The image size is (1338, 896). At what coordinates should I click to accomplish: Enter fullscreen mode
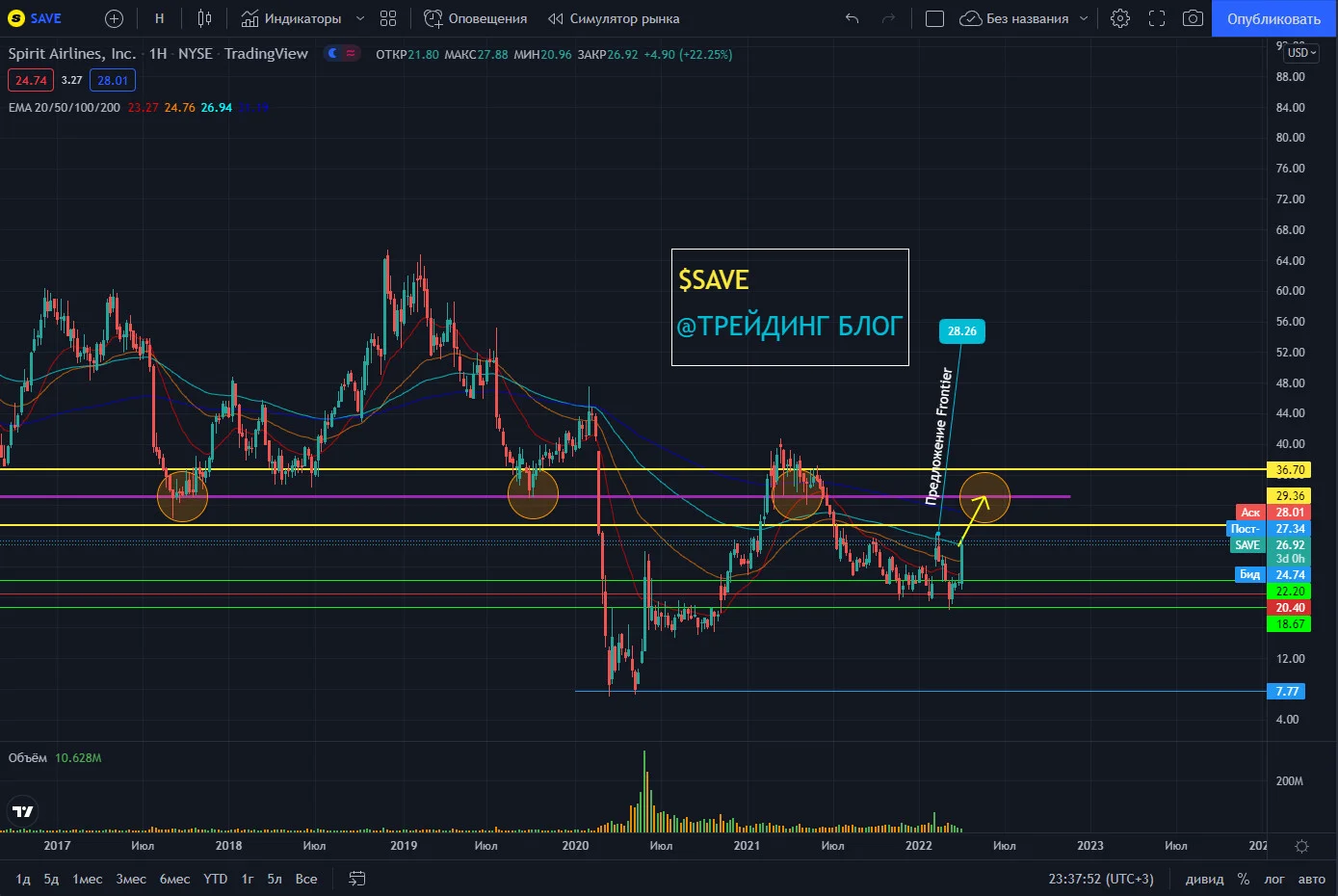tap(1157, 18)
